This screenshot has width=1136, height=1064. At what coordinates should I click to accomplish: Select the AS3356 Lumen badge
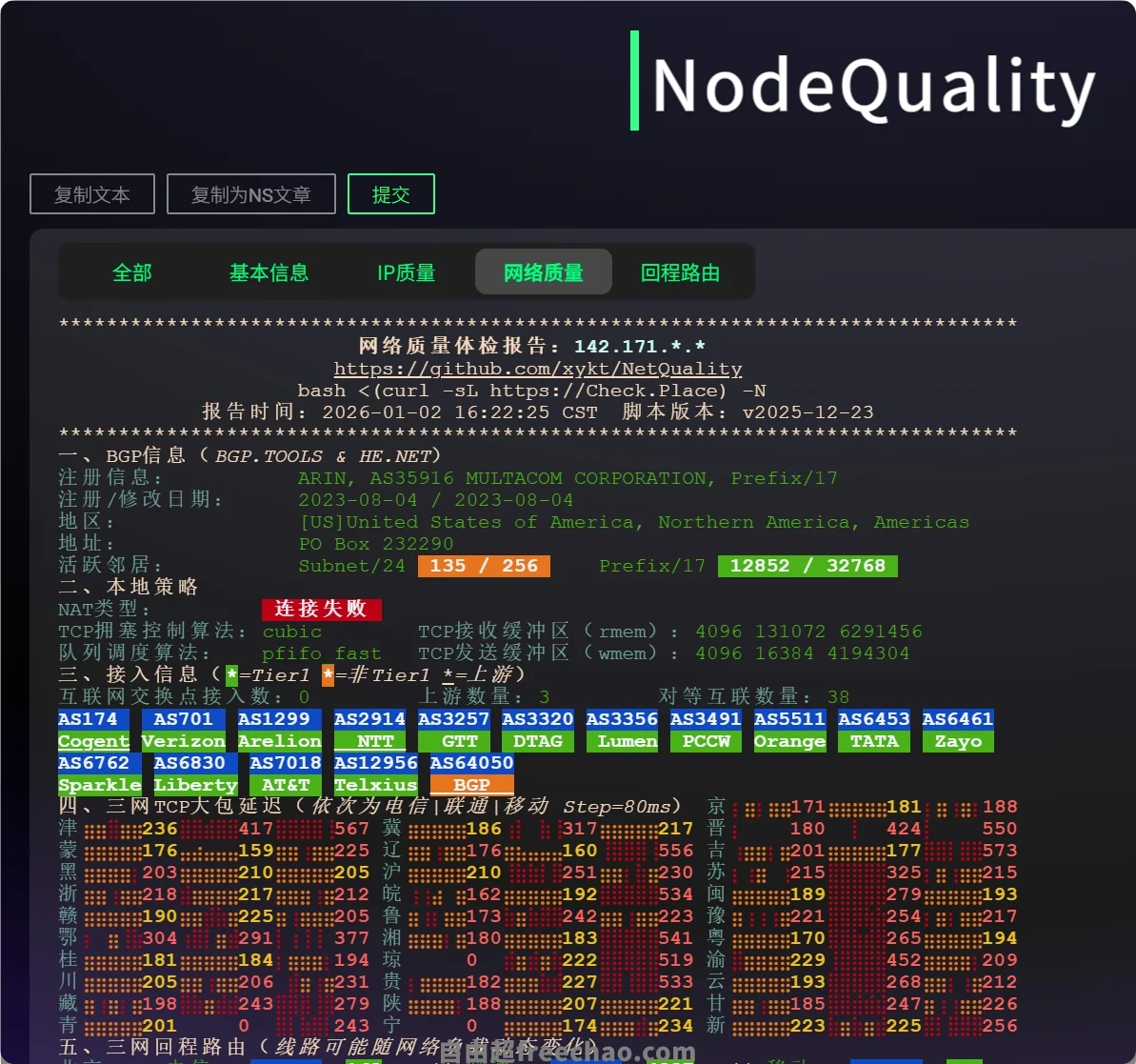[622, 730]
